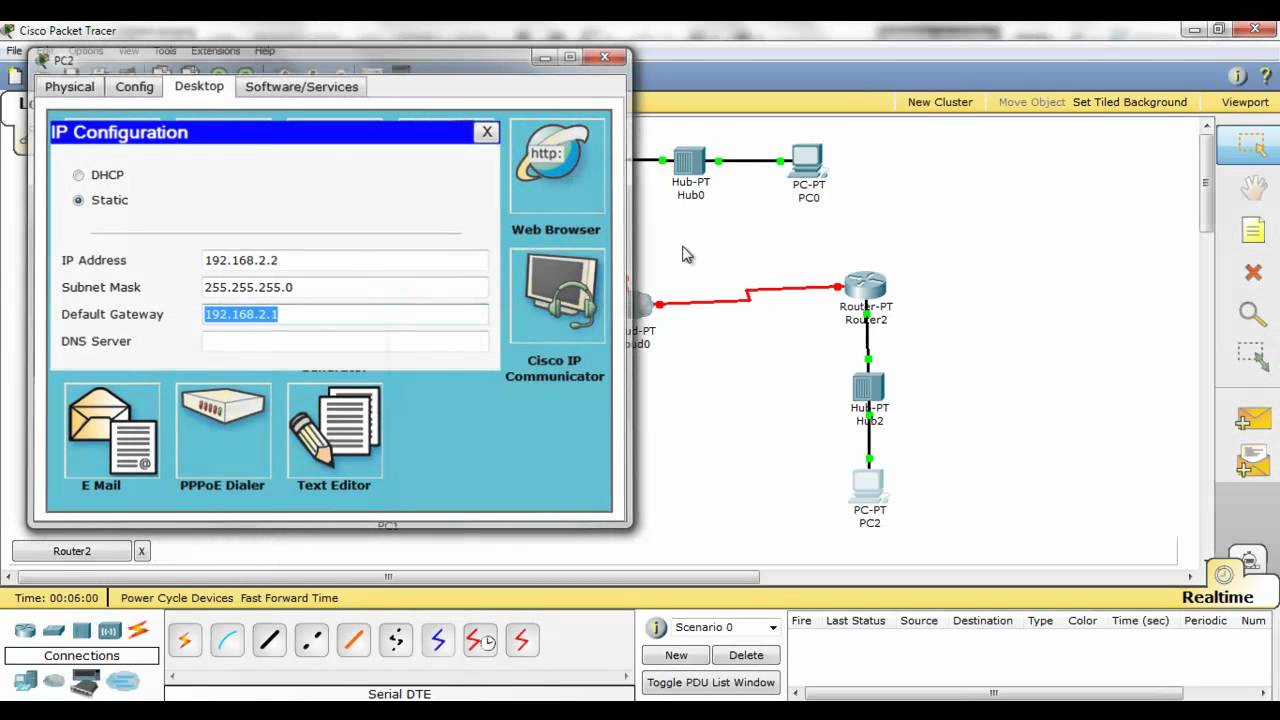Open the Web Browser desktop app
This screenshot has width=1280, height=720.
[556, 166]
